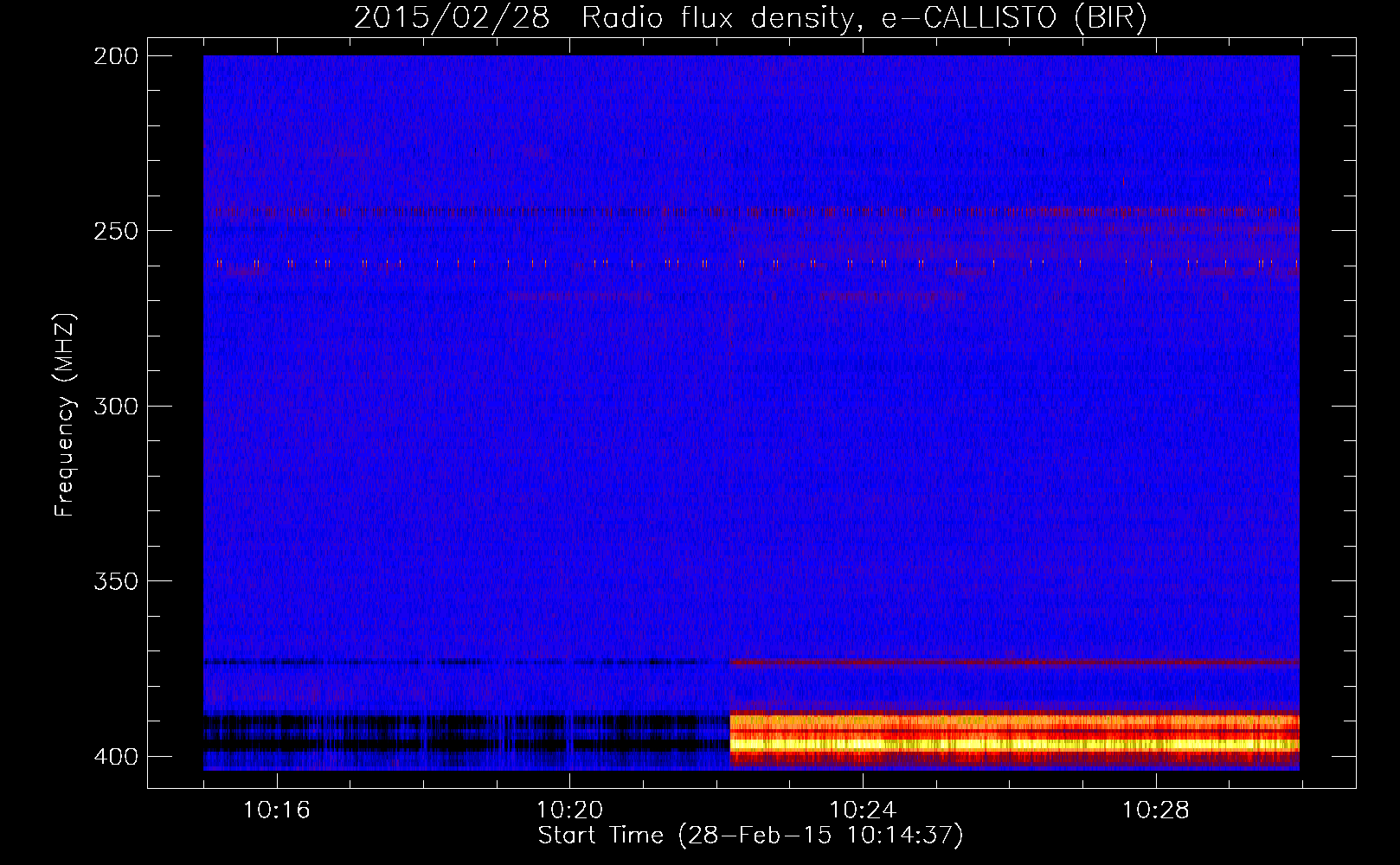Viewport: 1400px width, 865px height.
Task: Click the 10:28 time tick label
Action: [x=1156, y=810]
